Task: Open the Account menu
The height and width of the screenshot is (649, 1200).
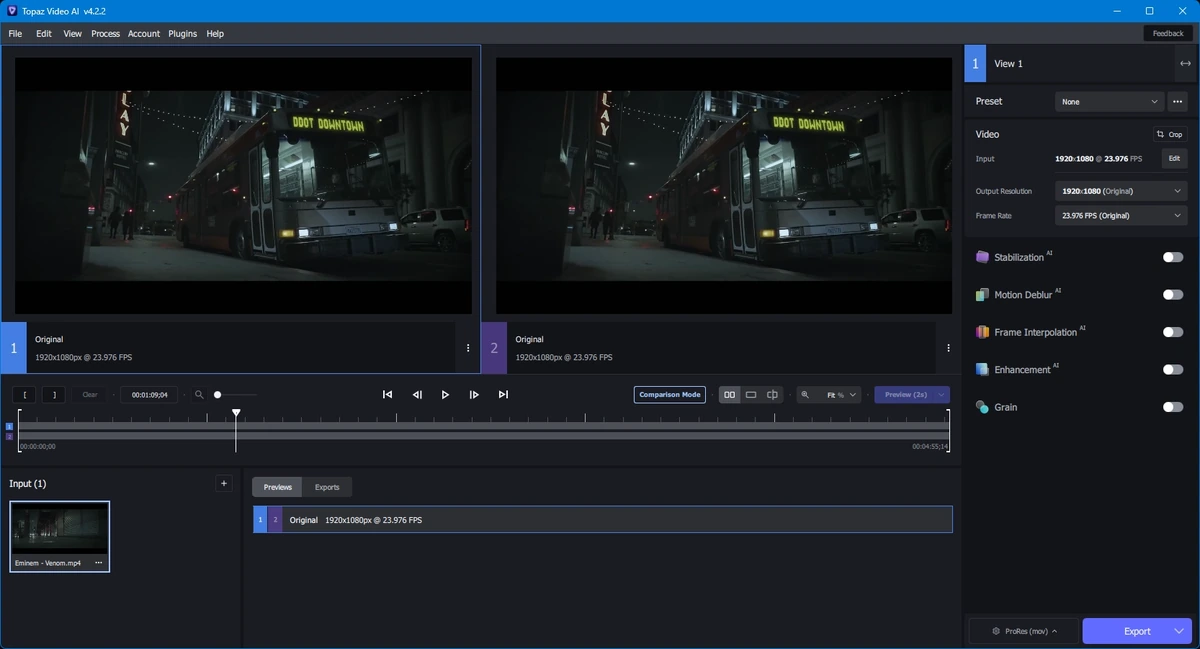Action: point(144,34)
